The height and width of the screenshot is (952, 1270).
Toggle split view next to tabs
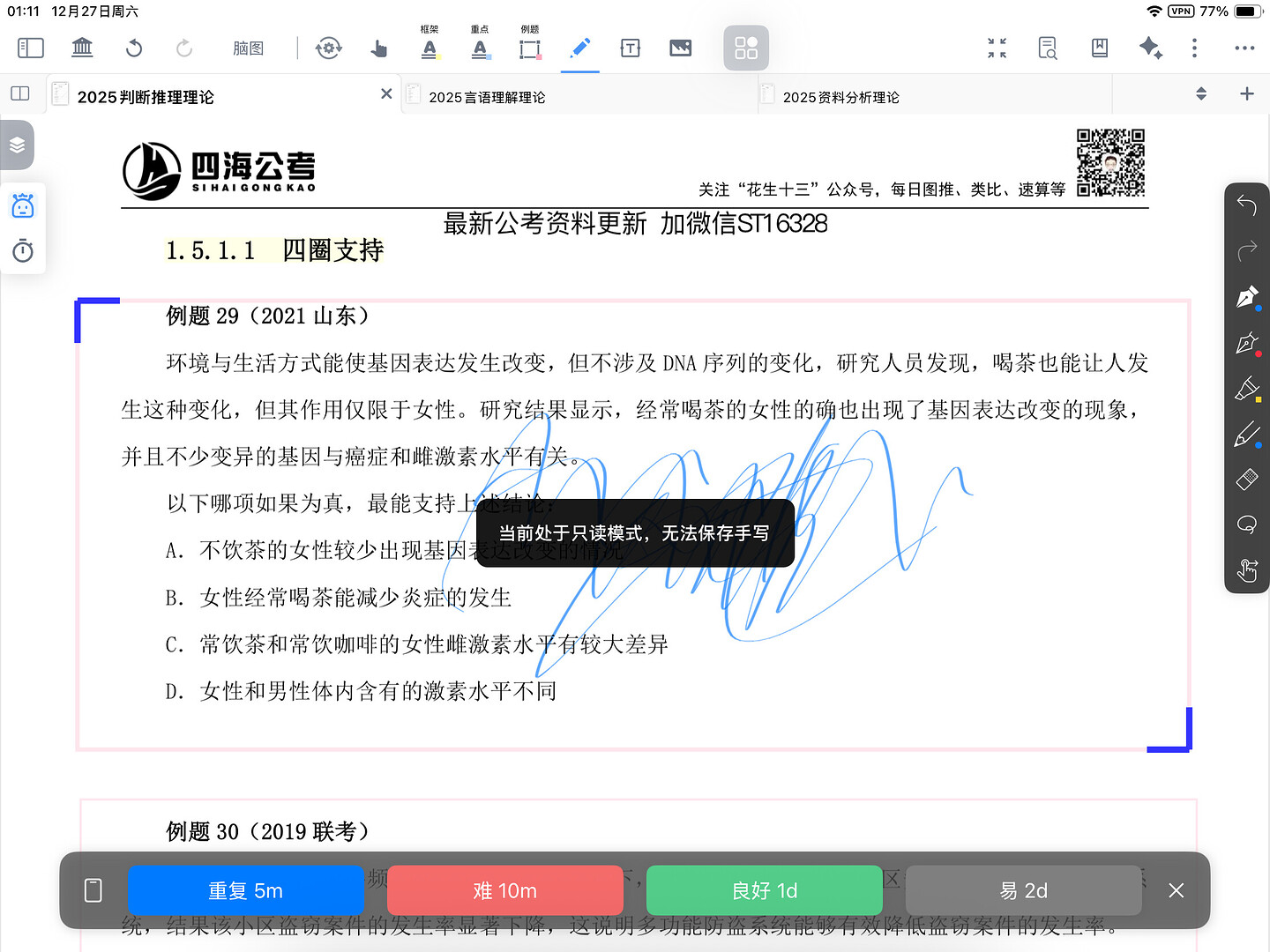[x=20, y=93]
